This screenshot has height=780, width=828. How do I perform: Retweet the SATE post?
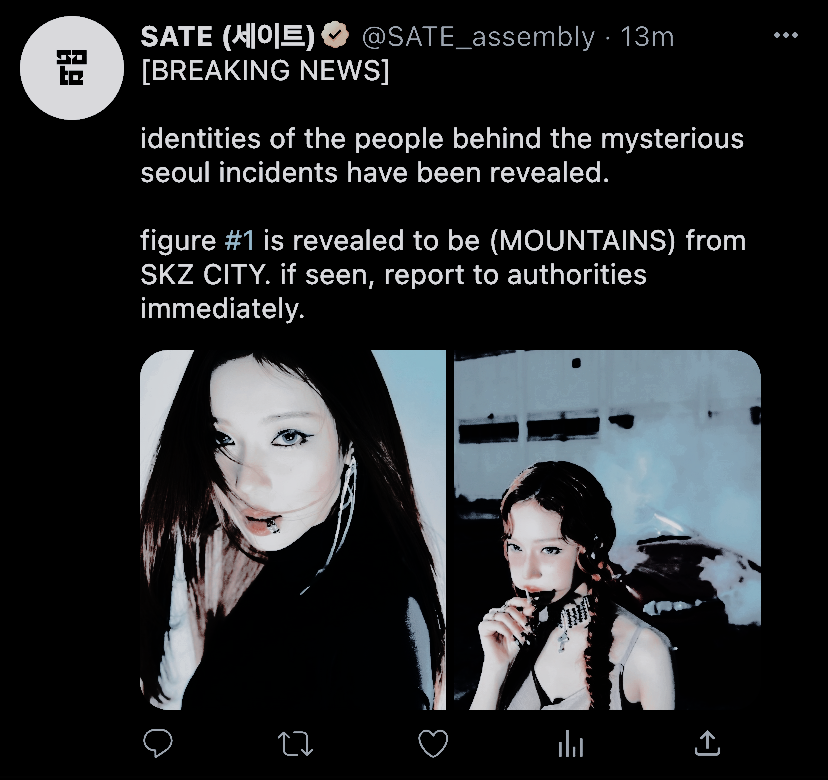point(295,744)
